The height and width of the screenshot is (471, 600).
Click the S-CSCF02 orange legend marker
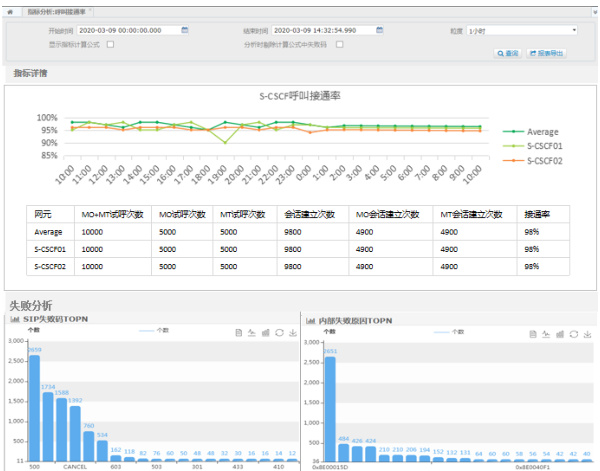[513, 160]
